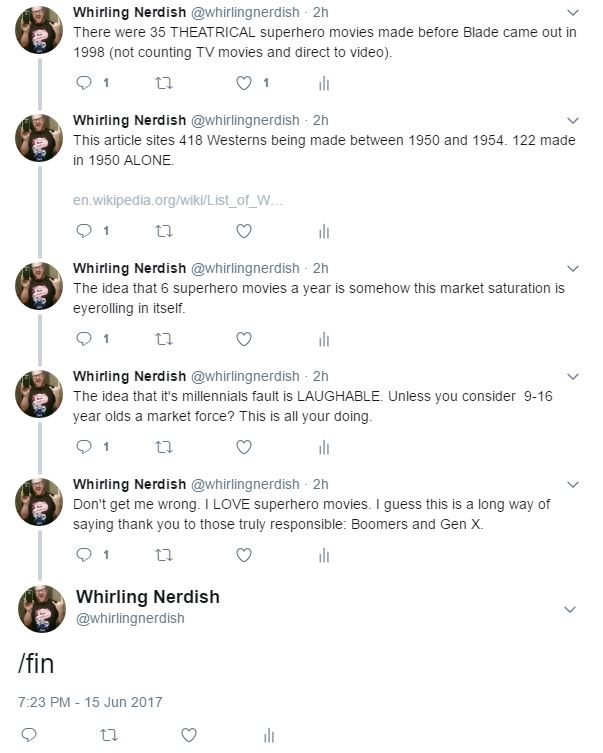Open the Whirling Nerdish avatar on the /fin tweet
Viewport: 603px width, 753px height.
click(42, 608)
